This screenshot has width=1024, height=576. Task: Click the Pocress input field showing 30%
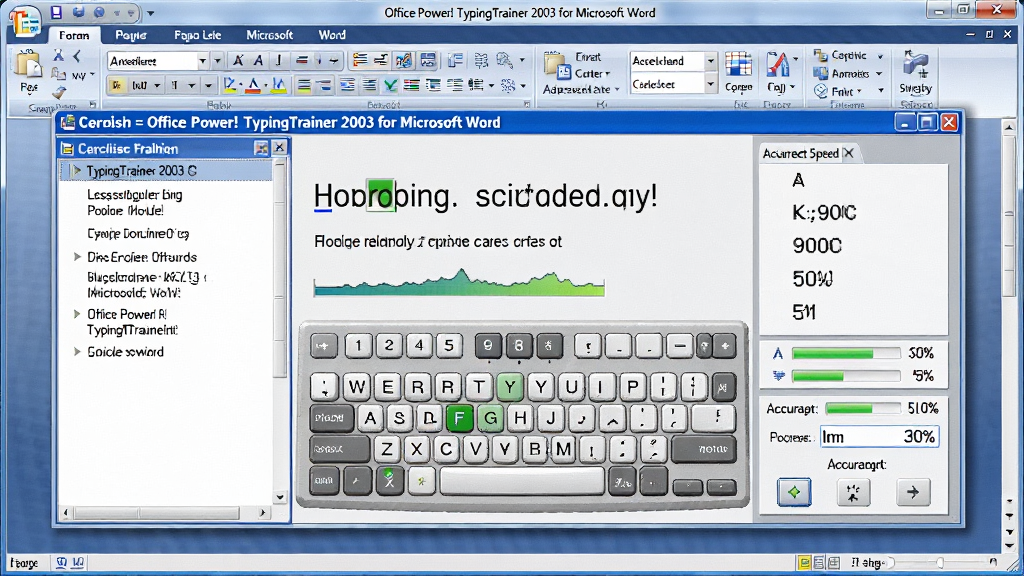(x=879, y=437)
